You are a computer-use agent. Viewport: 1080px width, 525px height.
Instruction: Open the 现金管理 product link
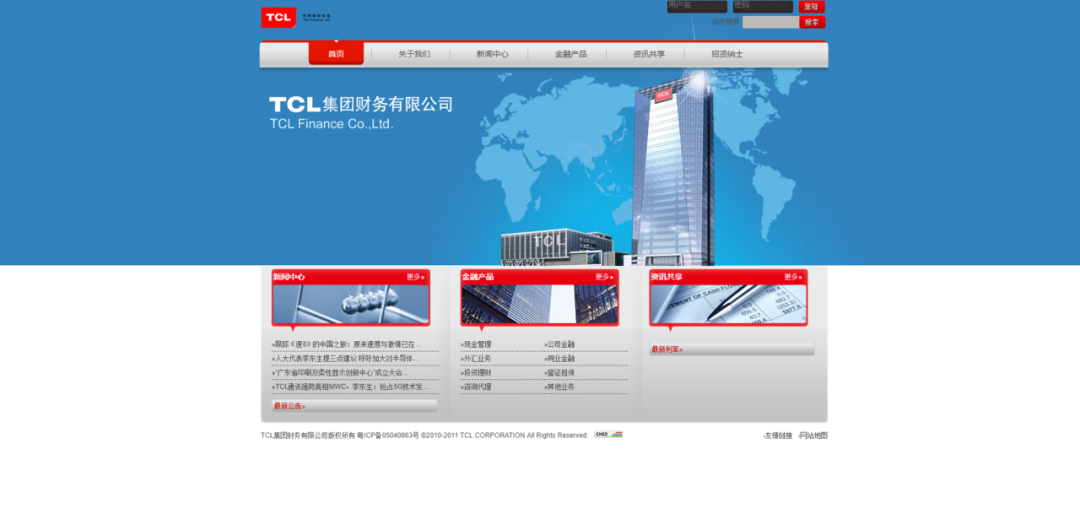click(476, 344)
